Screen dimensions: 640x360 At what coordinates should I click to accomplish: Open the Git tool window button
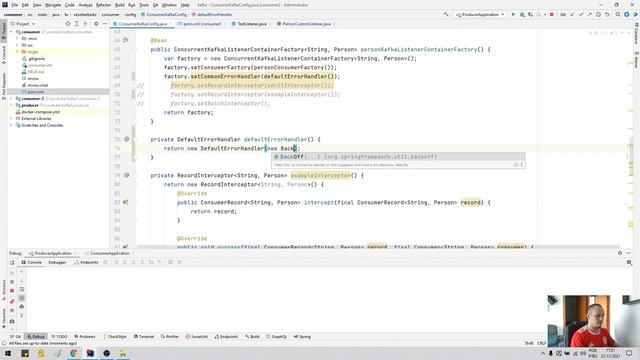click(16, 337)
